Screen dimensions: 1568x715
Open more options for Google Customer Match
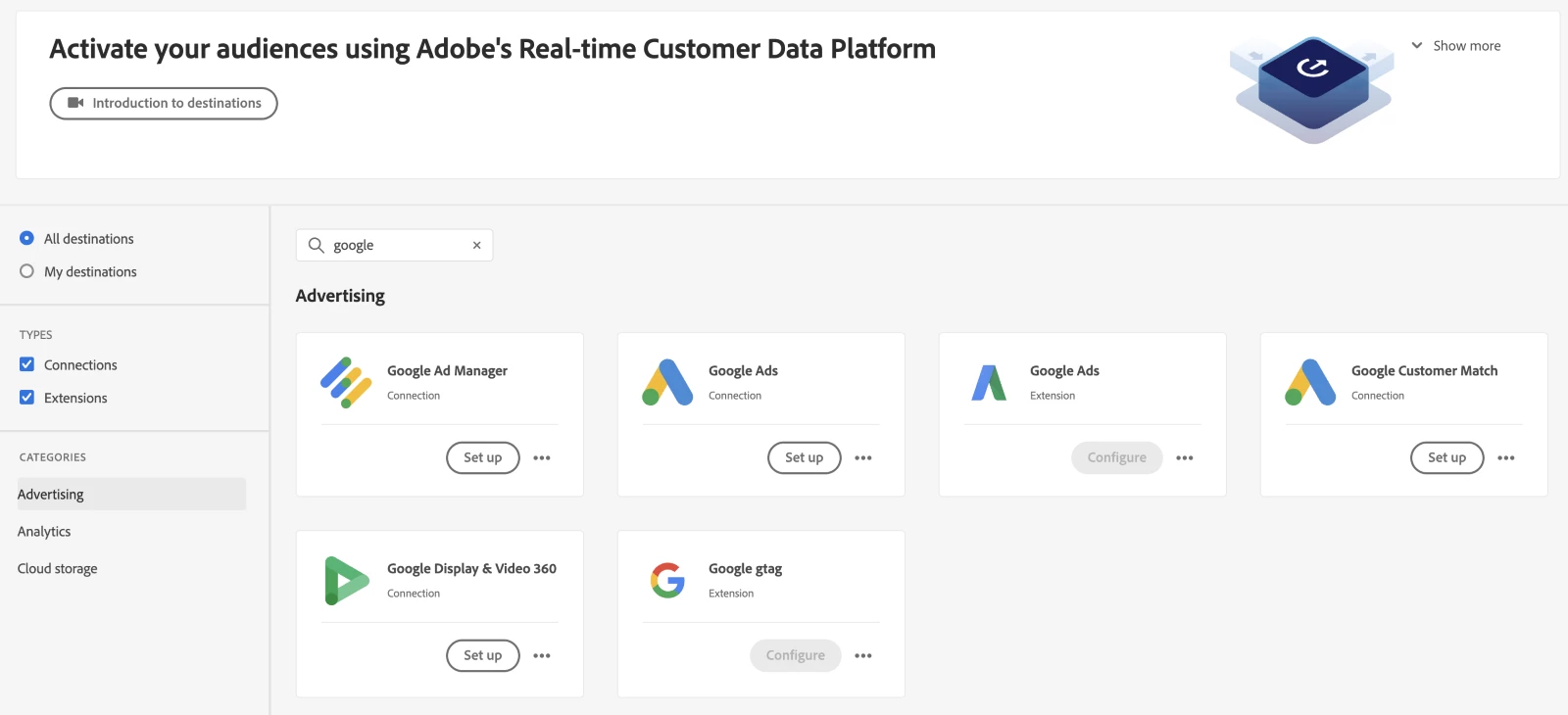(x=1506, y=457)
